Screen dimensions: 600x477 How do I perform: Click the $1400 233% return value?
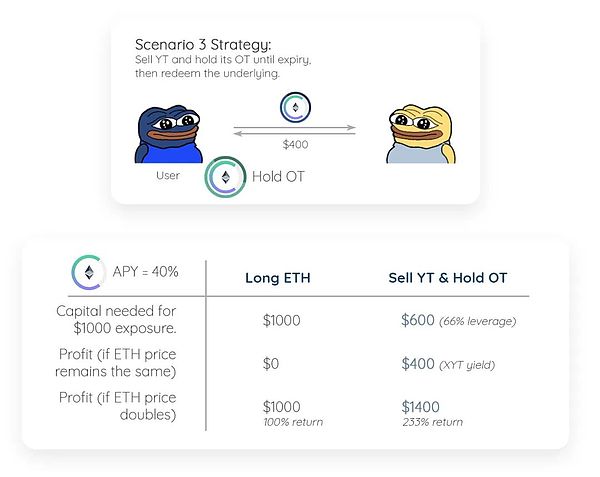432,412
